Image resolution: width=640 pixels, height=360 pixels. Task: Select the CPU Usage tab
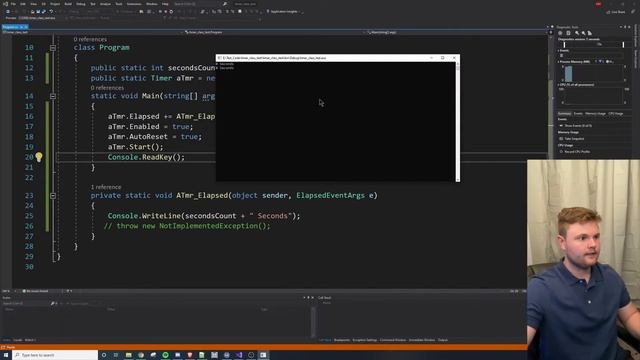click(616, 114)
